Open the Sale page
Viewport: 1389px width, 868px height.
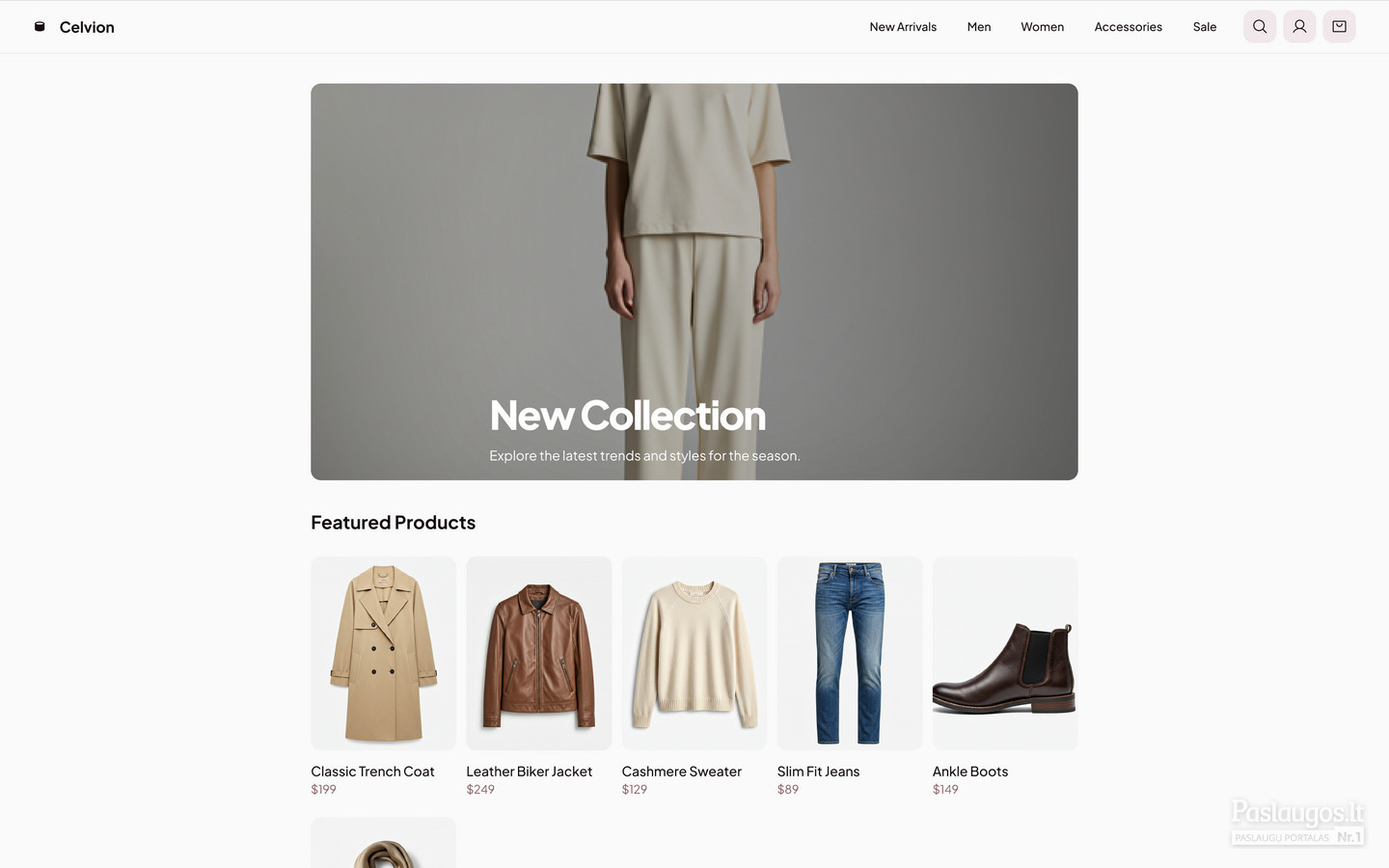click(1204, 27)
